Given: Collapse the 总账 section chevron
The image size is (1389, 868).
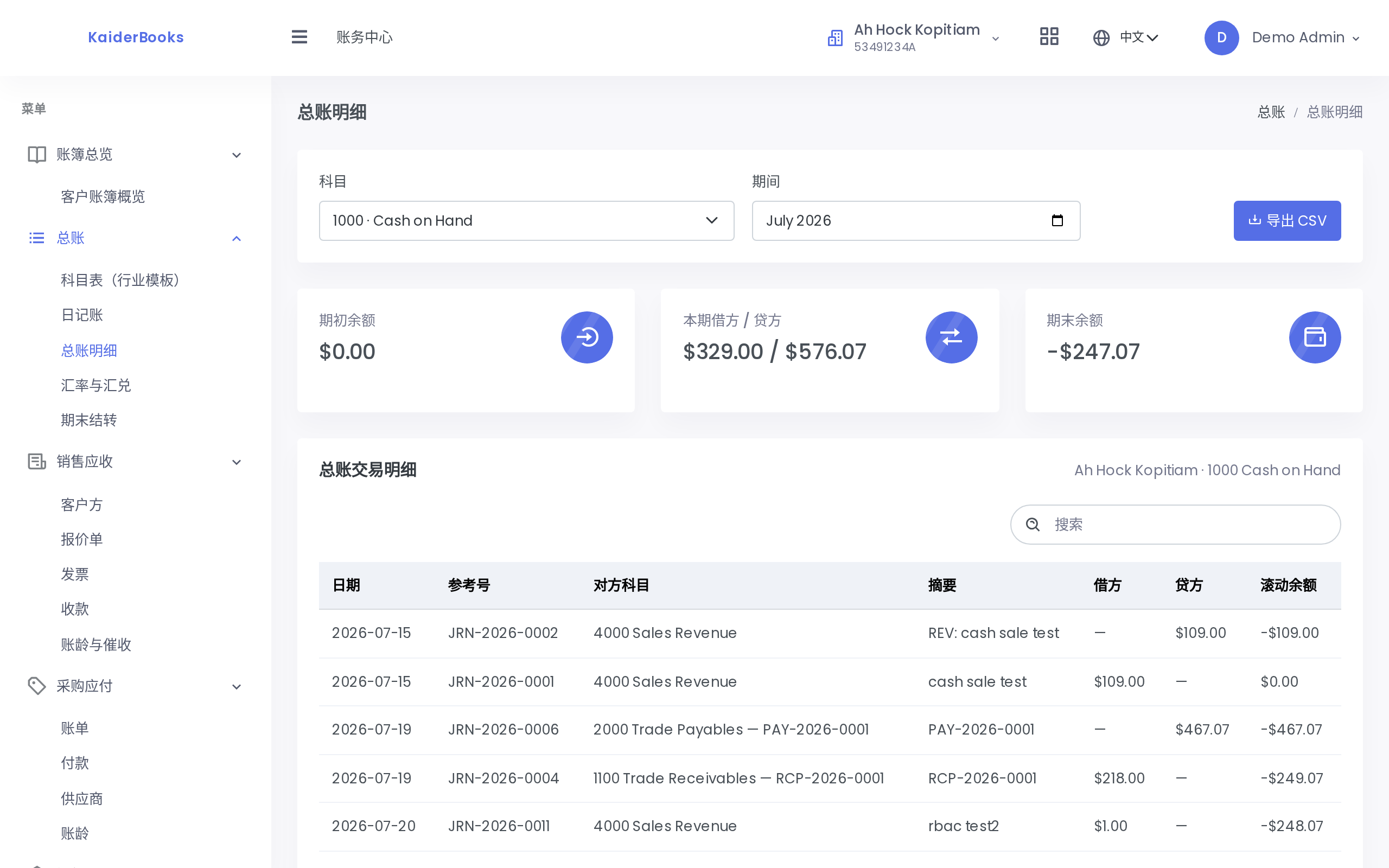Looking at the screenshot, I should tap(237, 238).
